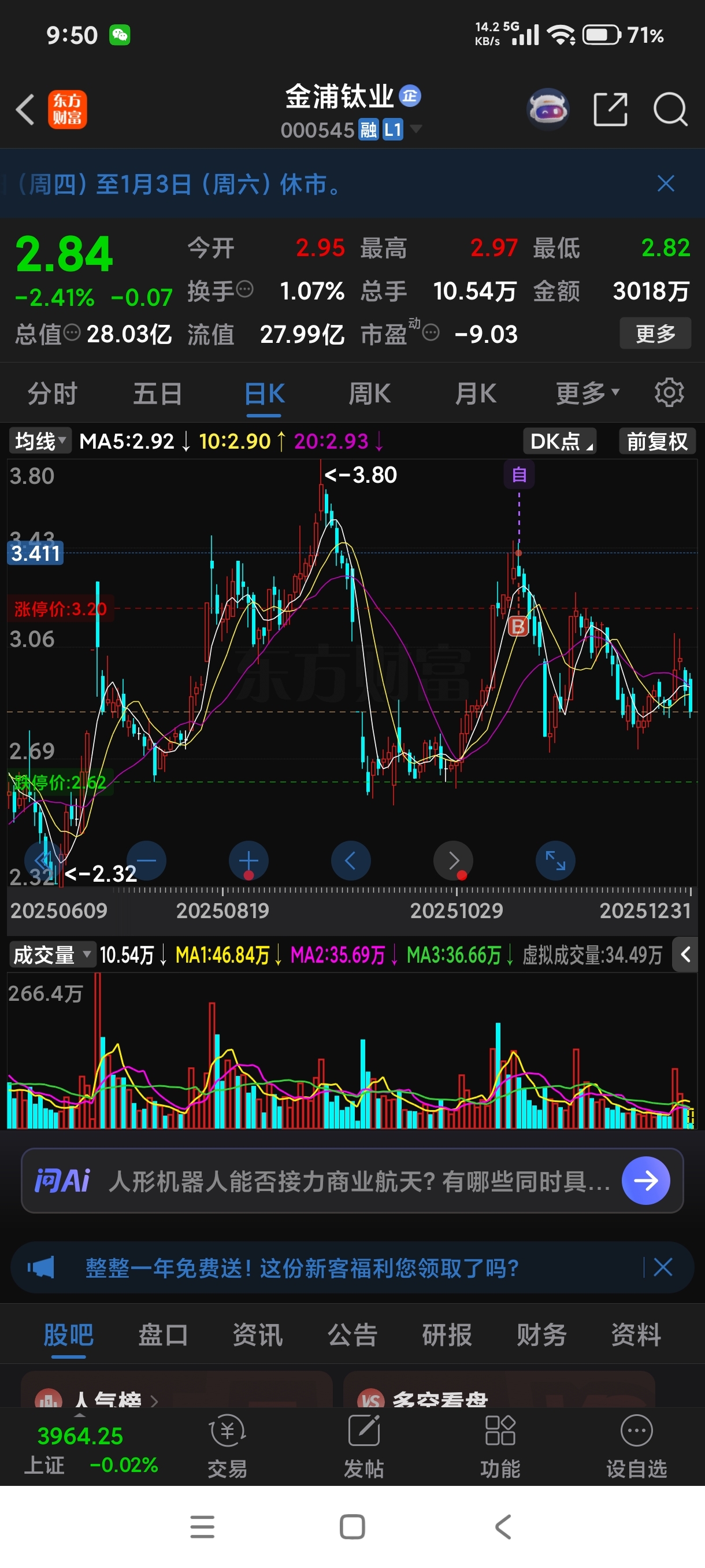Expand stock code dropdown arrow
705x1568 pixels.
[x=416, y=128]
